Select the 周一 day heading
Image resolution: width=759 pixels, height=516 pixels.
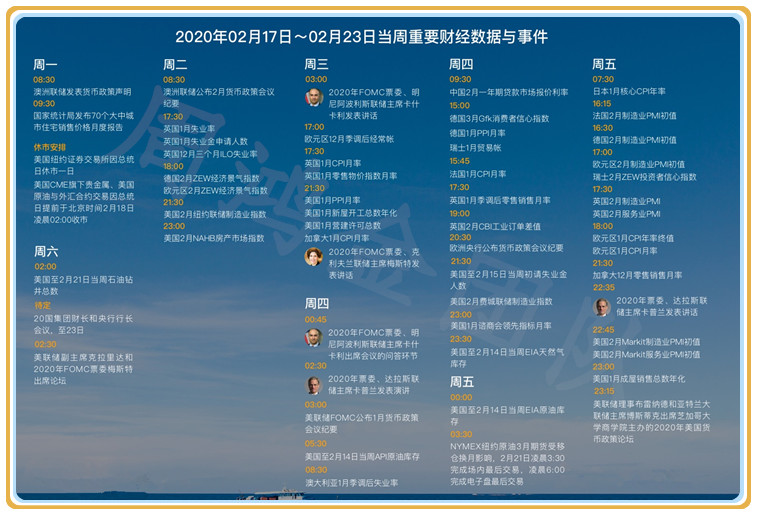pyautogui.click(x=45, y=64)
